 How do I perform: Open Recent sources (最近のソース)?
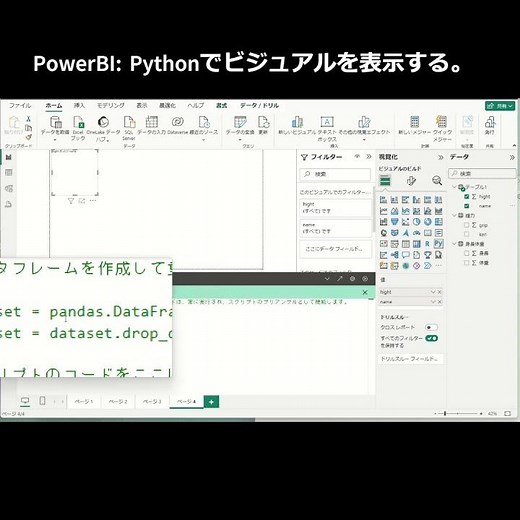pos(204,122)
